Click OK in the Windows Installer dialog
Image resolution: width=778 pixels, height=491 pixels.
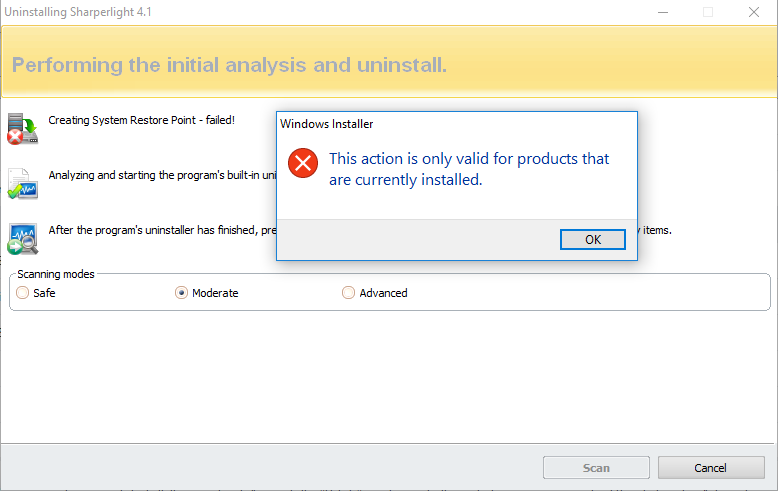[x=592, y=240]
